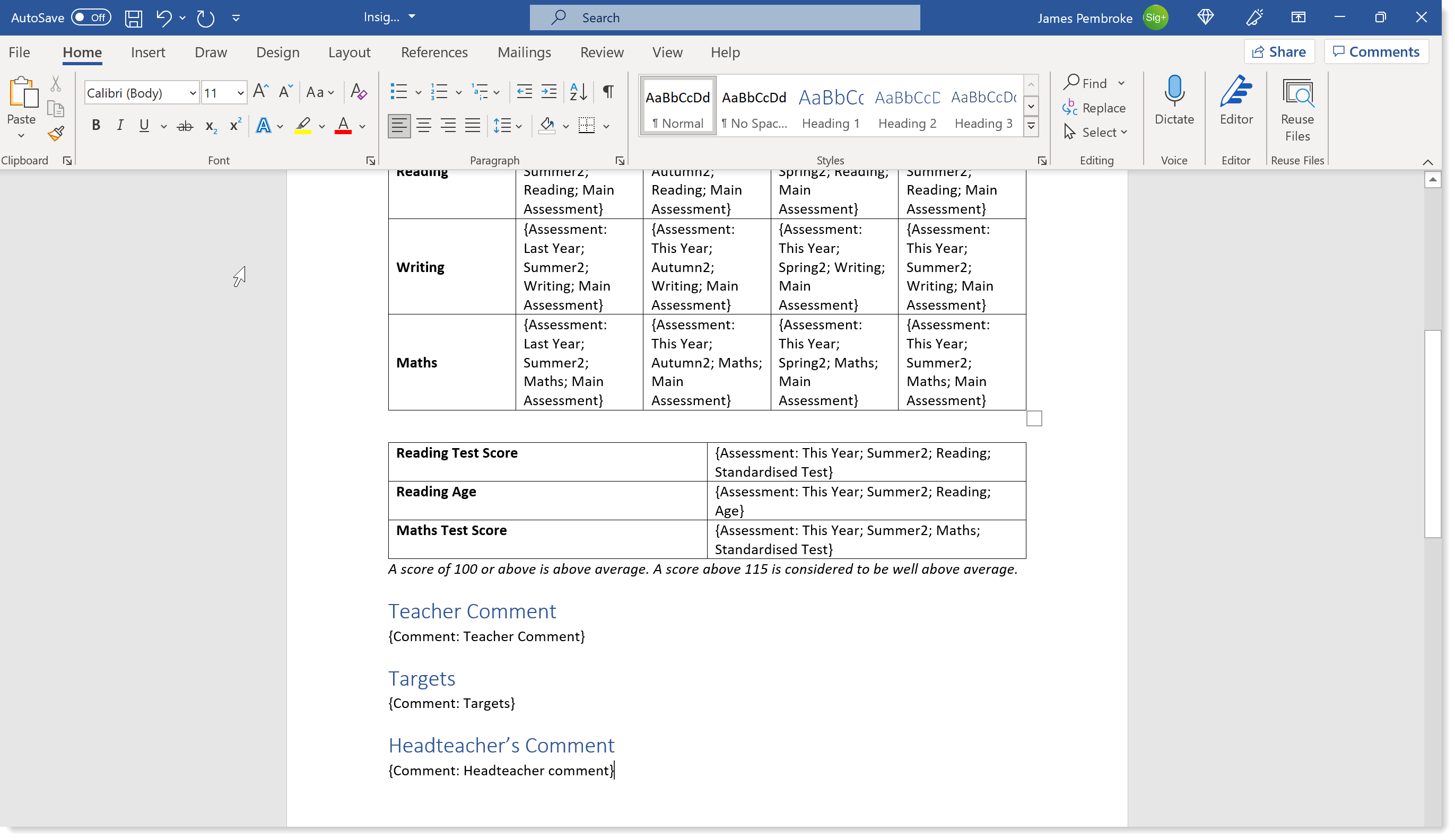The image size is (1455, 840).
Task: Switch to the Layout tab
Action: pos(349,52)
